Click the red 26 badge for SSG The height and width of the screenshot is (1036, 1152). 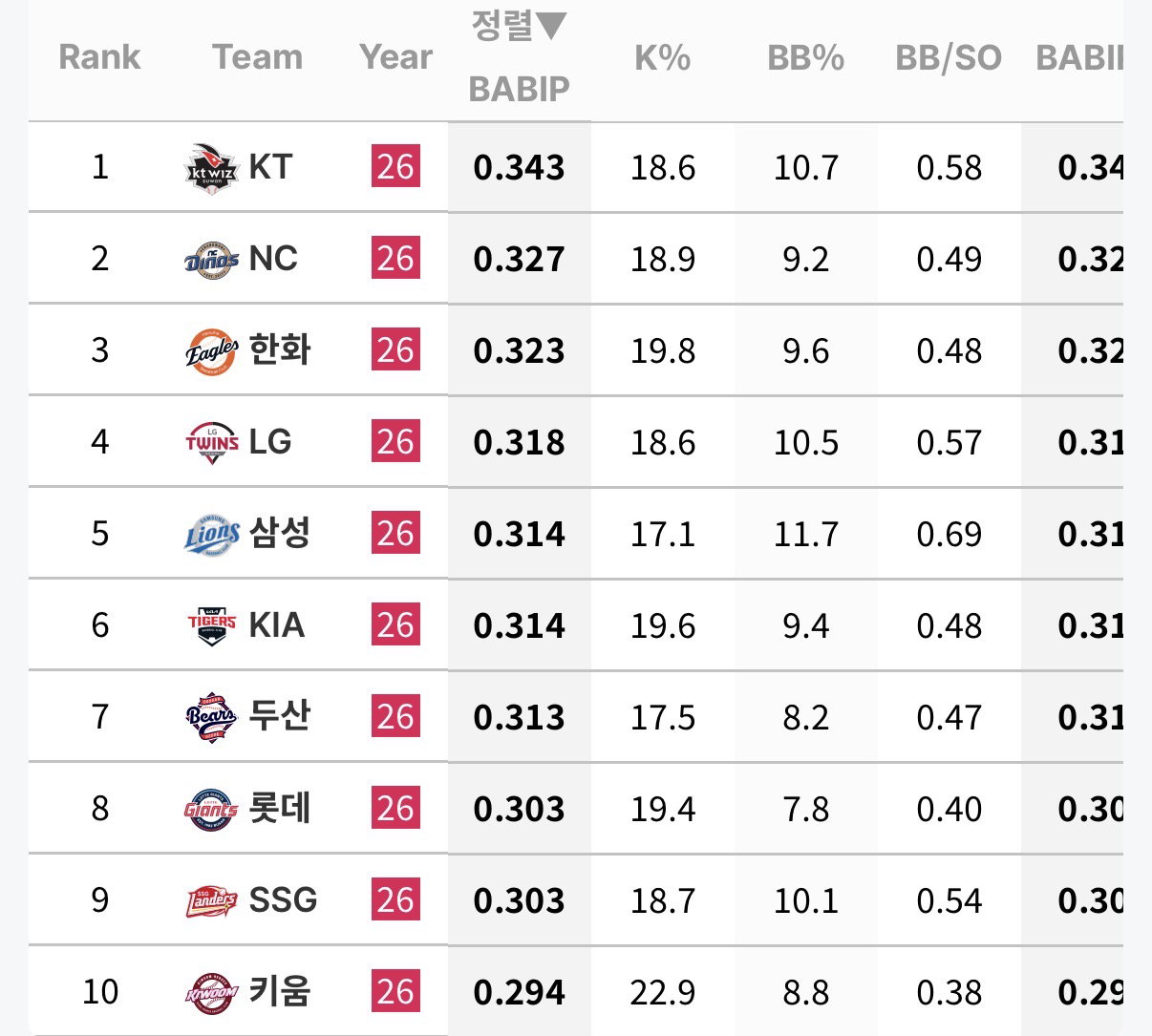click(x=395, y=900)
